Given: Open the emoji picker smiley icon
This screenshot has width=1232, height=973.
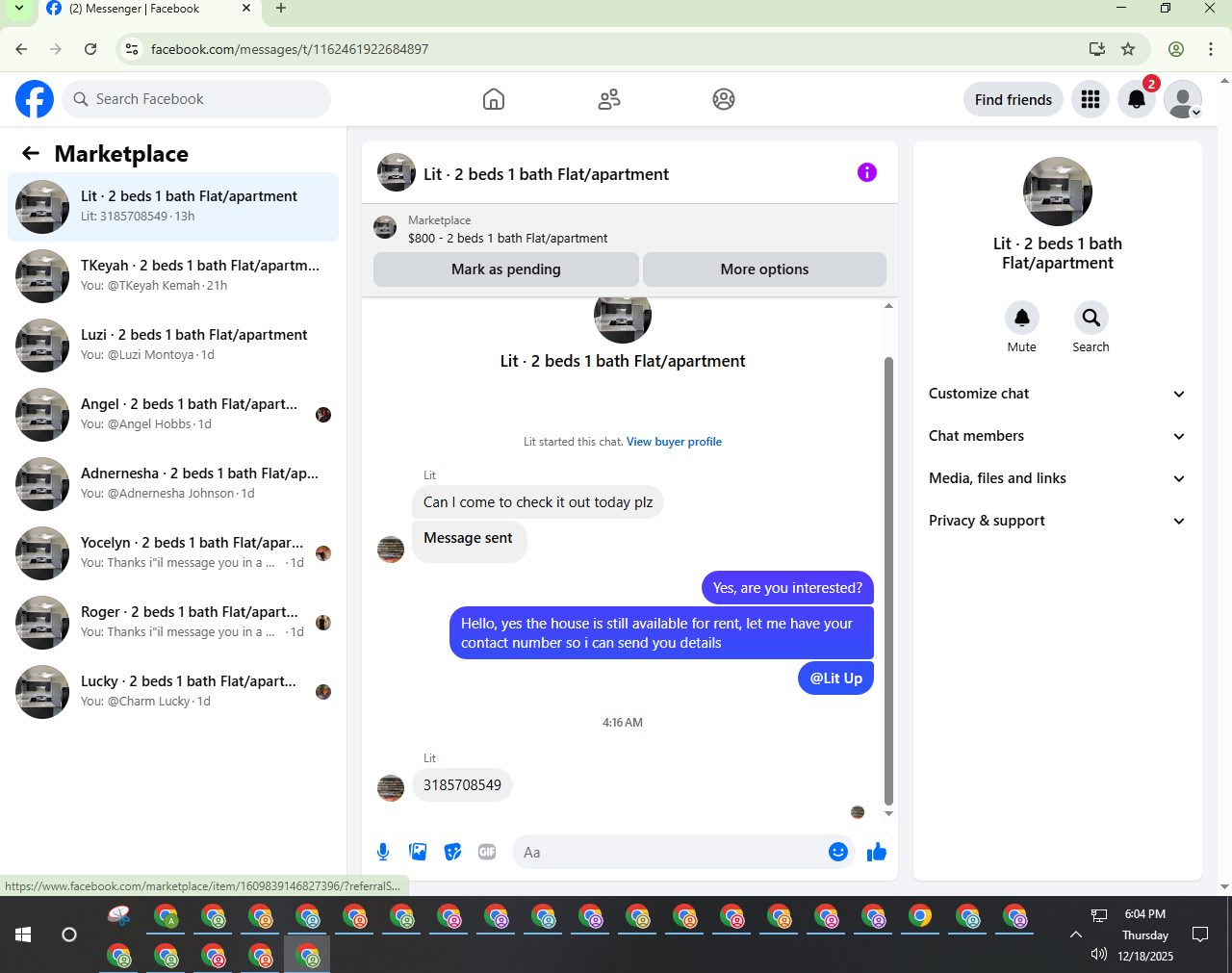Looking at the screenshot, I should coord(838,852).
